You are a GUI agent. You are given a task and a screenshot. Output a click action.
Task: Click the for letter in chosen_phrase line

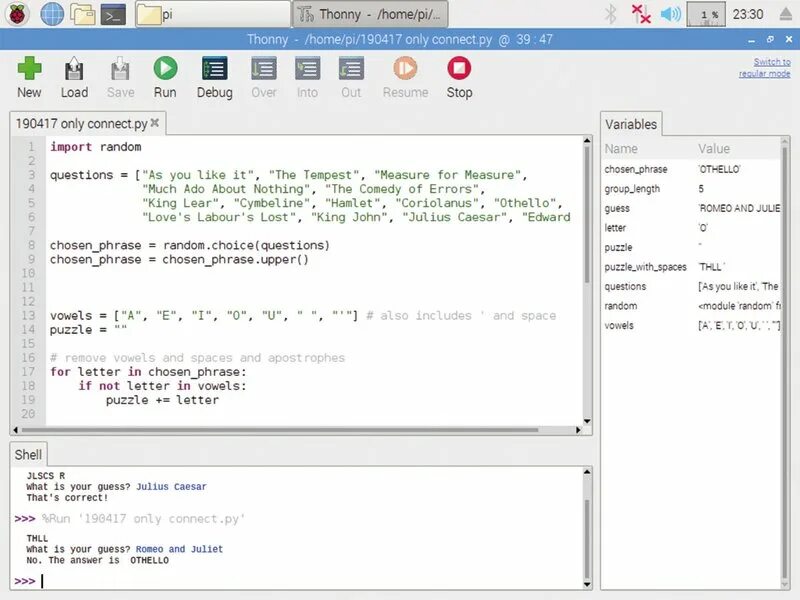click(148, 372)
